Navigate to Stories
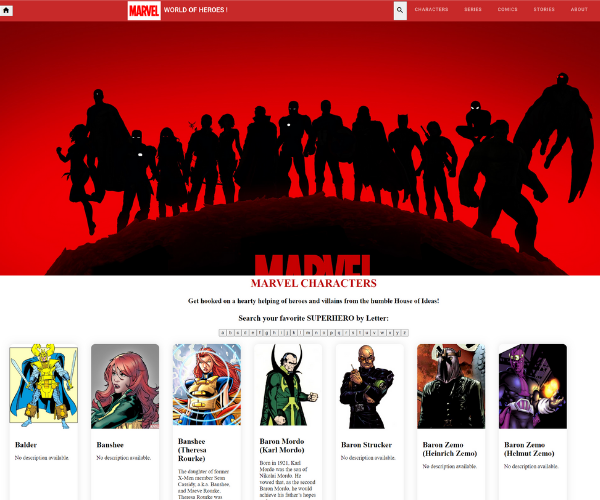This screenshot has height=500, width=600. pyautogui.click(x=544, y=10)
